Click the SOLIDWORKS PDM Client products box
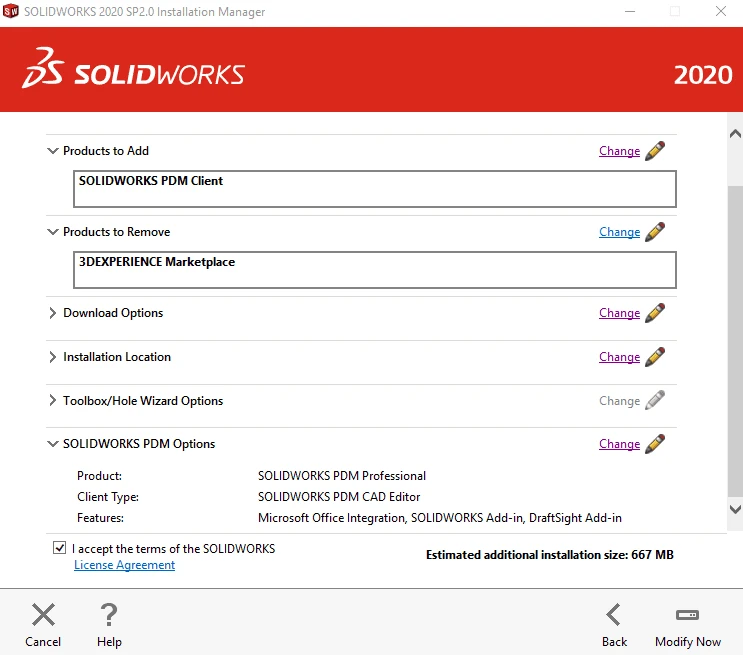 [x=374, y=188]
